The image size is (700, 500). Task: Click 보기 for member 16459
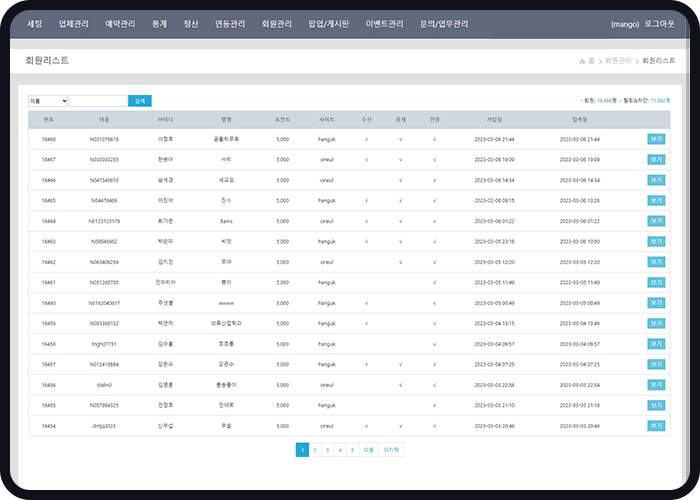[x=656, y=324]
